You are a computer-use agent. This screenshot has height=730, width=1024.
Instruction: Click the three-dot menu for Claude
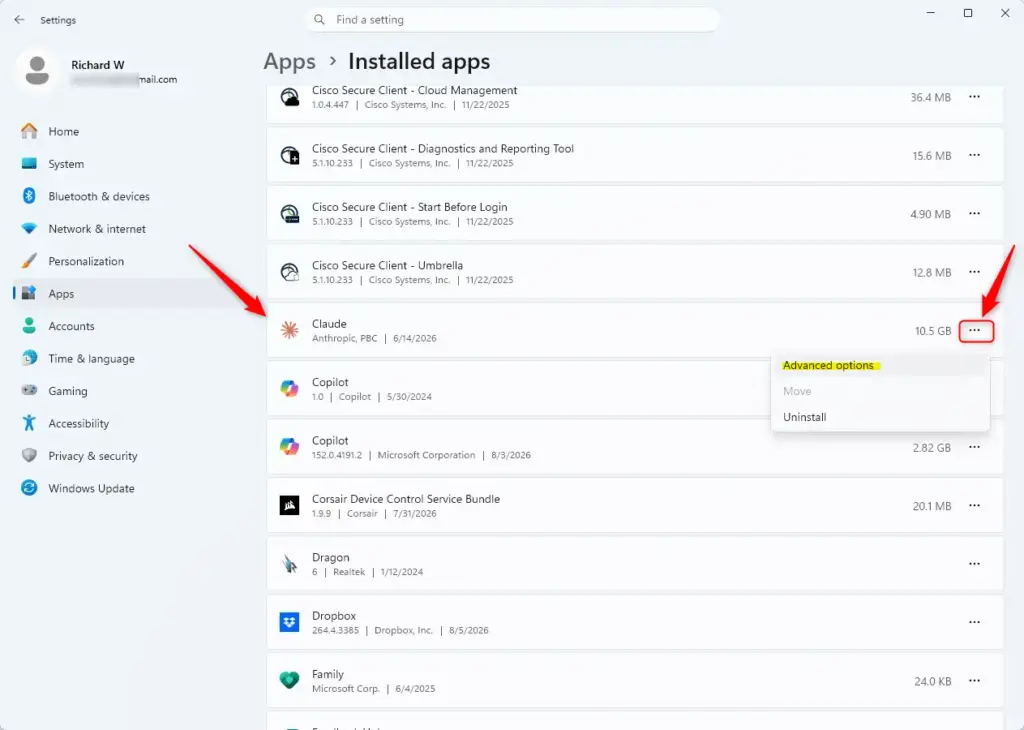[x=976, y=331]
